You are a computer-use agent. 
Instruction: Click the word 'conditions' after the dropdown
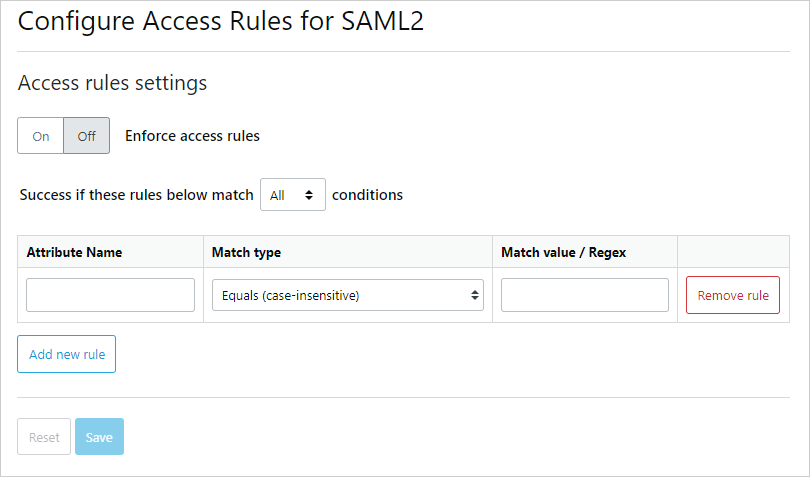tap(367, 195)
